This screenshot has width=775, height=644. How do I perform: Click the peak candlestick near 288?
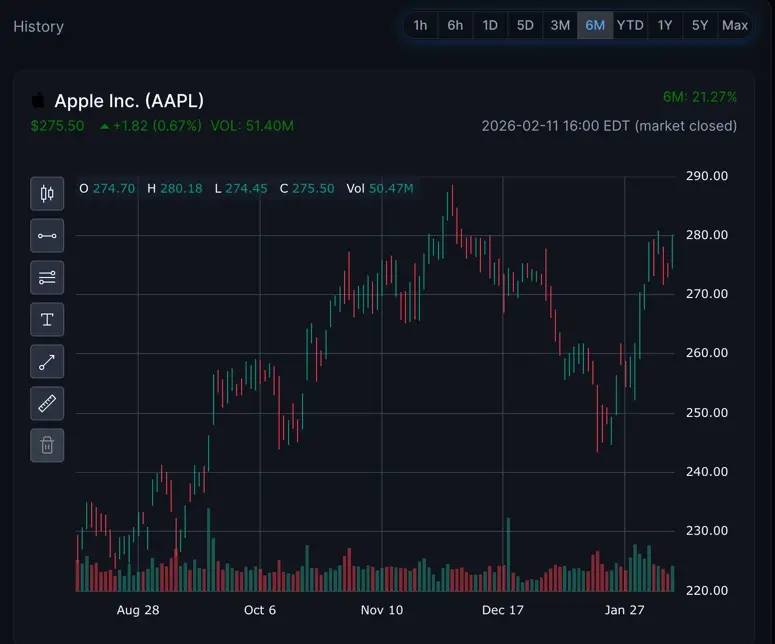tap(452, 201)
